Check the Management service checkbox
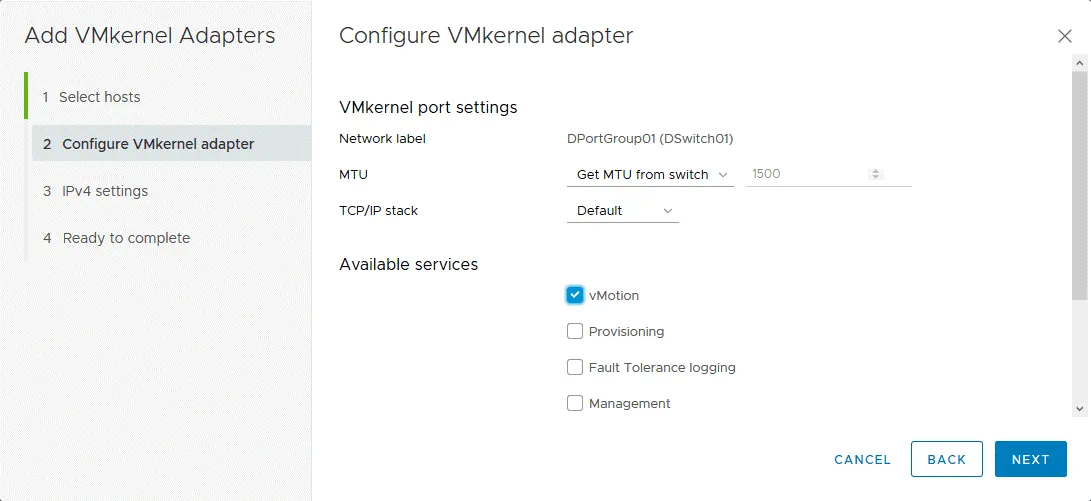Image resolution: width=1091 pixels, height=501 pixels. 575,403
